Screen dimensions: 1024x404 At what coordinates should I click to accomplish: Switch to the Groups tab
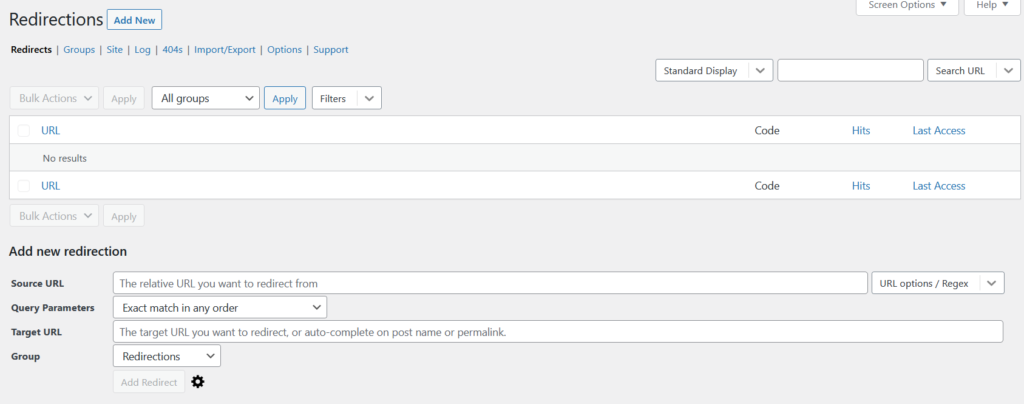(79, 50)
